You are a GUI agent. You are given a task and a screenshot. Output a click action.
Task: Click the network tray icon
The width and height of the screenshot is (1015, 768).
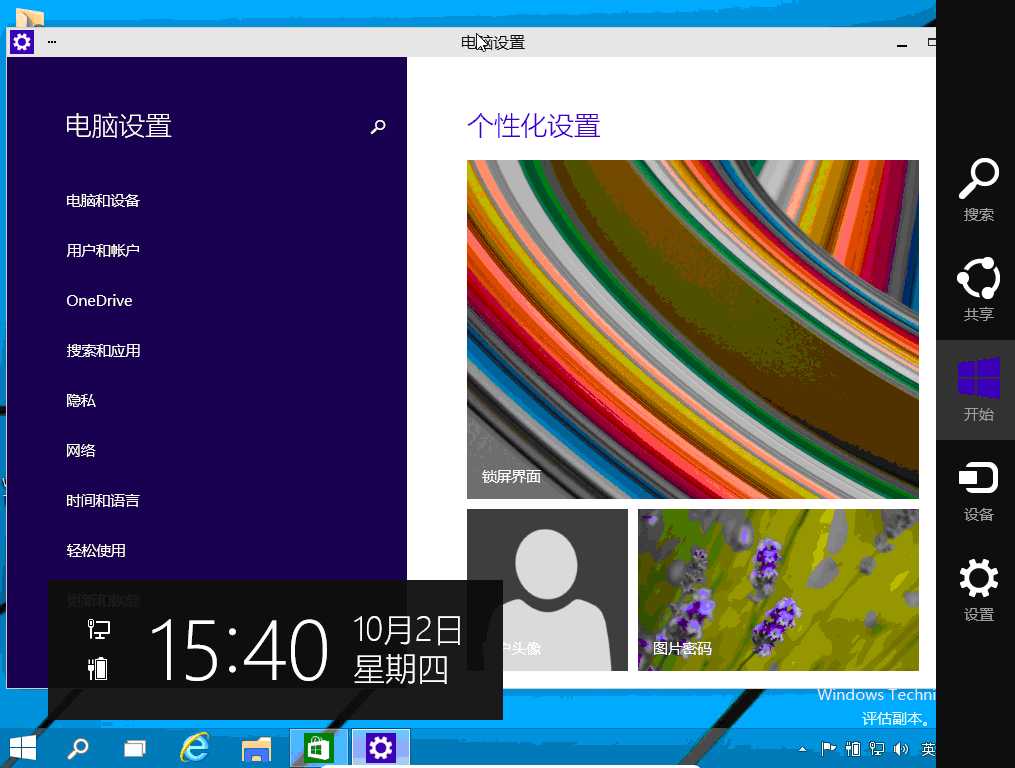pos(876,749)
